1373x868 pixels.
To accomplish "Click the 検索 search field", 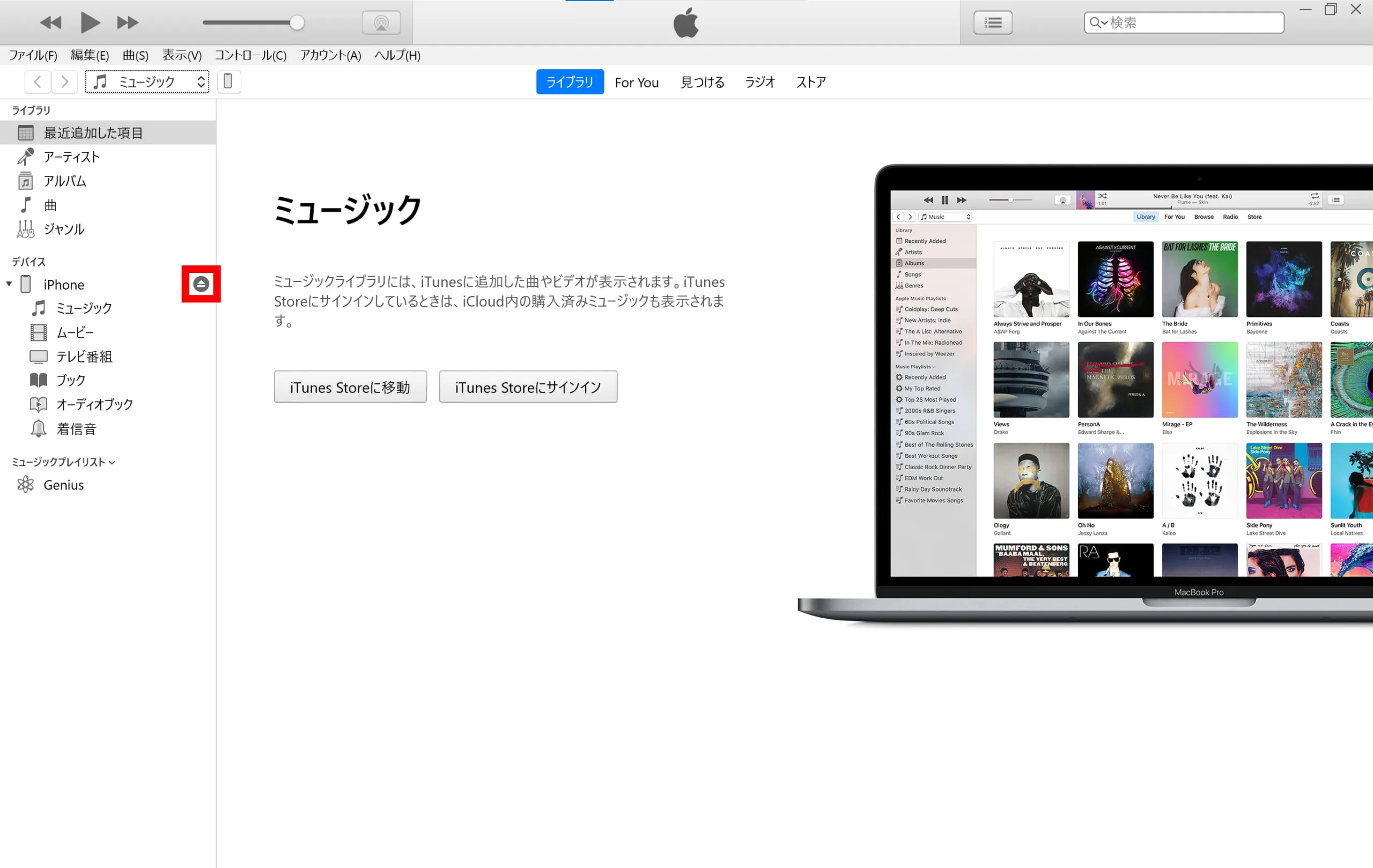I will (x=1184, y=23).
